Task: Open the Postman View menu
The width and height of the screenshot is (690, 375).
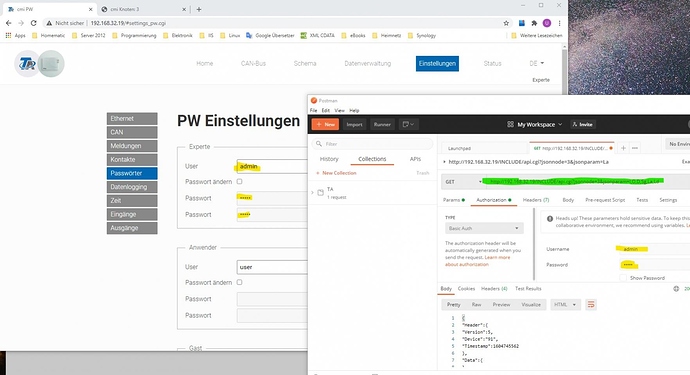Action: coord(339,110)
